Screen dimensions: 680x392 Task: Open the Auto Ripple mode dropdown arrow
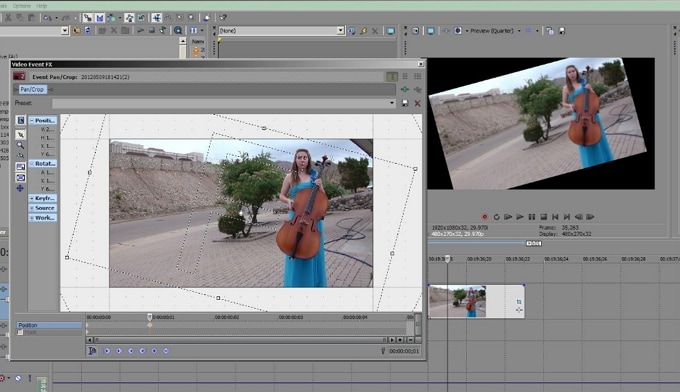(x=120, y=18)
